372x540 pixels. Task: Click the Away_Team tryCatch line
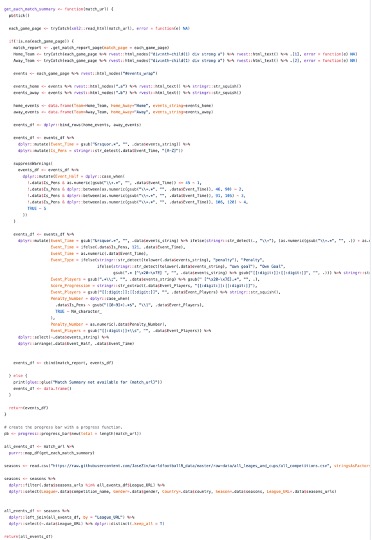click(185, 60)
